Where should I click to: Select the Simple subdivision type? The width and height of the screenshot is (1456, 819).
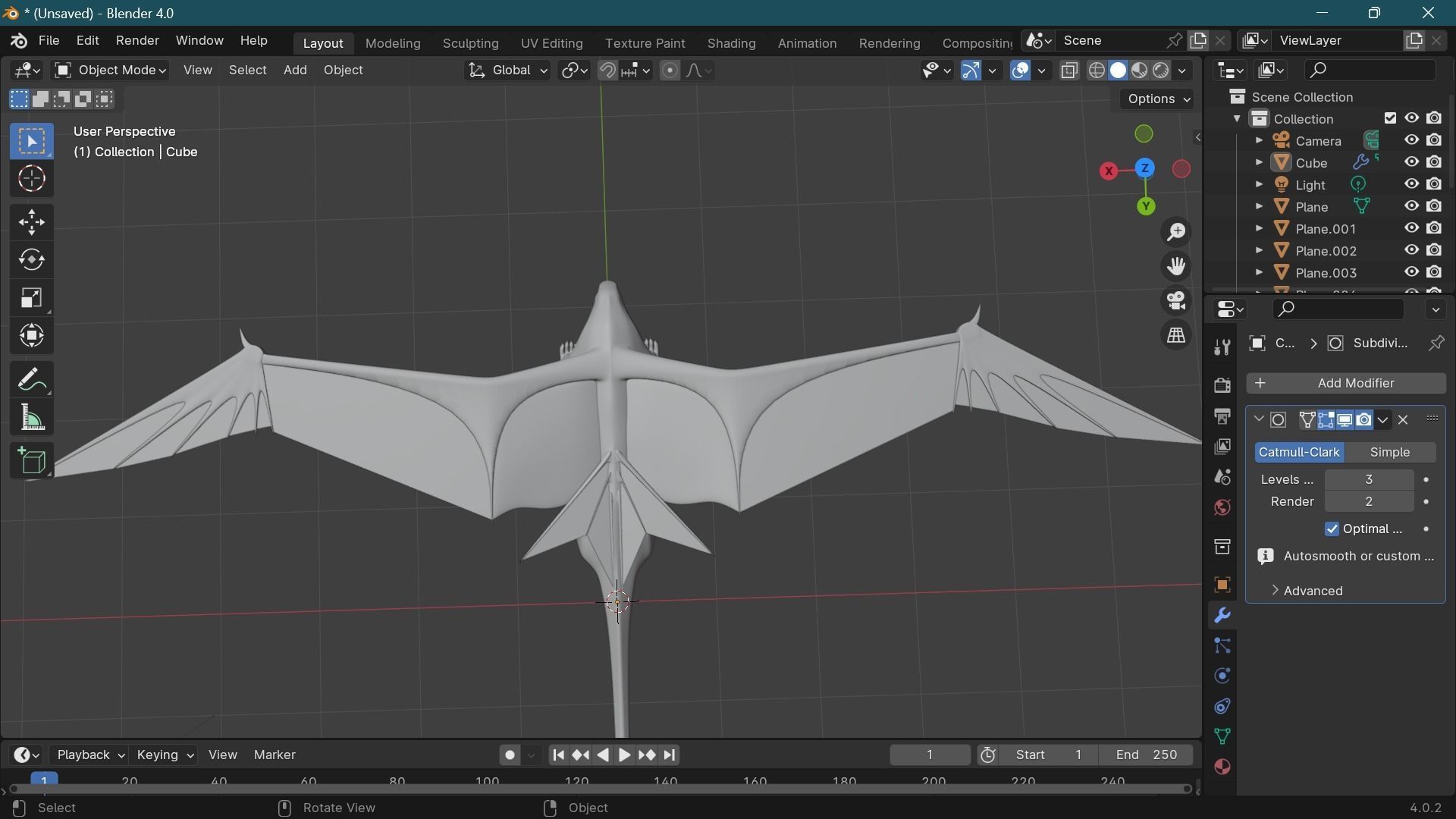coord(1390,453)
